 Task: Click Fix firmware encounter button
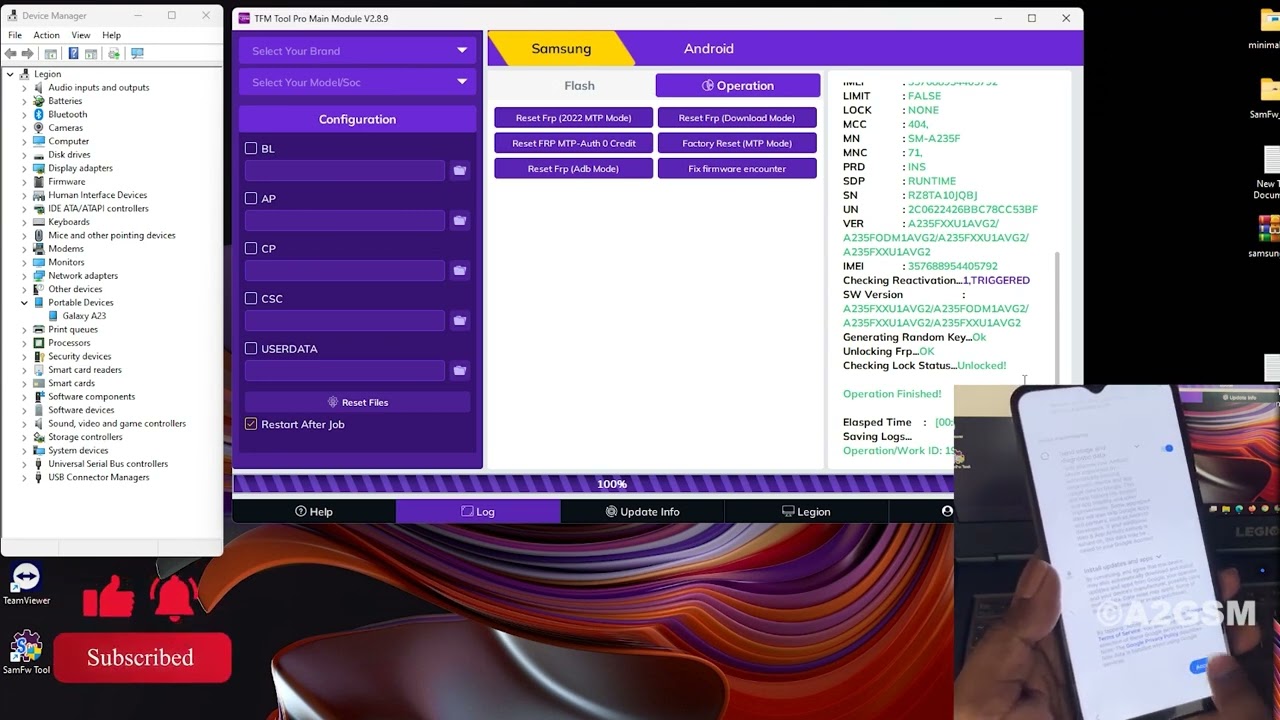pos(737,169)
